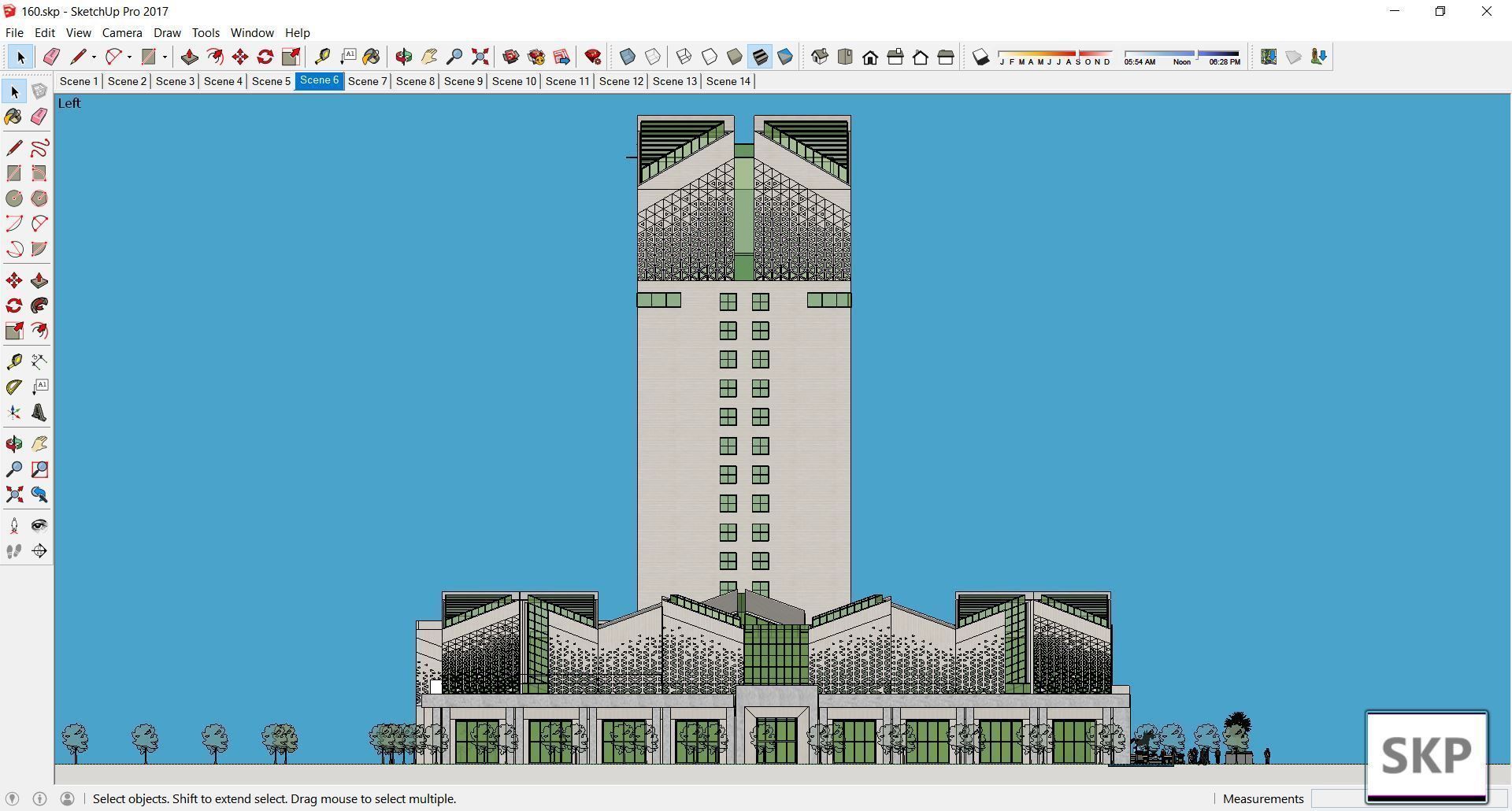
Task: Enable Wireframe face style
Action: tap(684, 57)
